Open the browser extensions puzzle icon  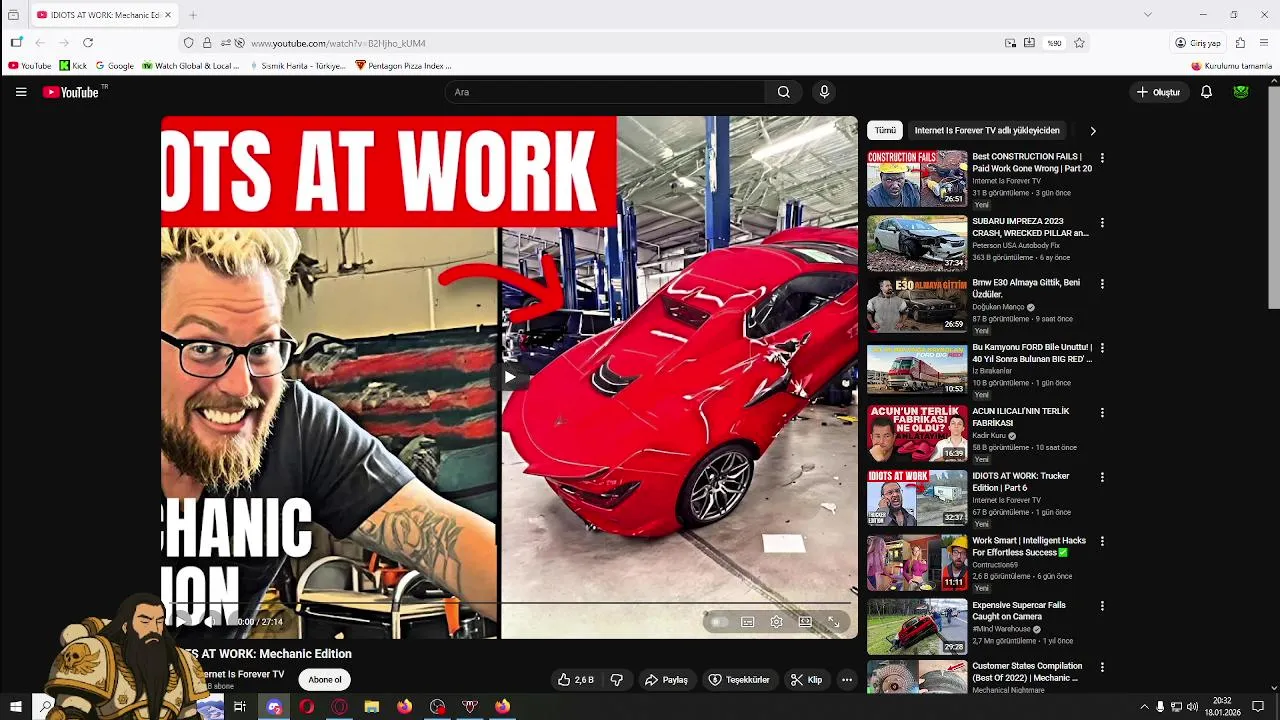1240,43
